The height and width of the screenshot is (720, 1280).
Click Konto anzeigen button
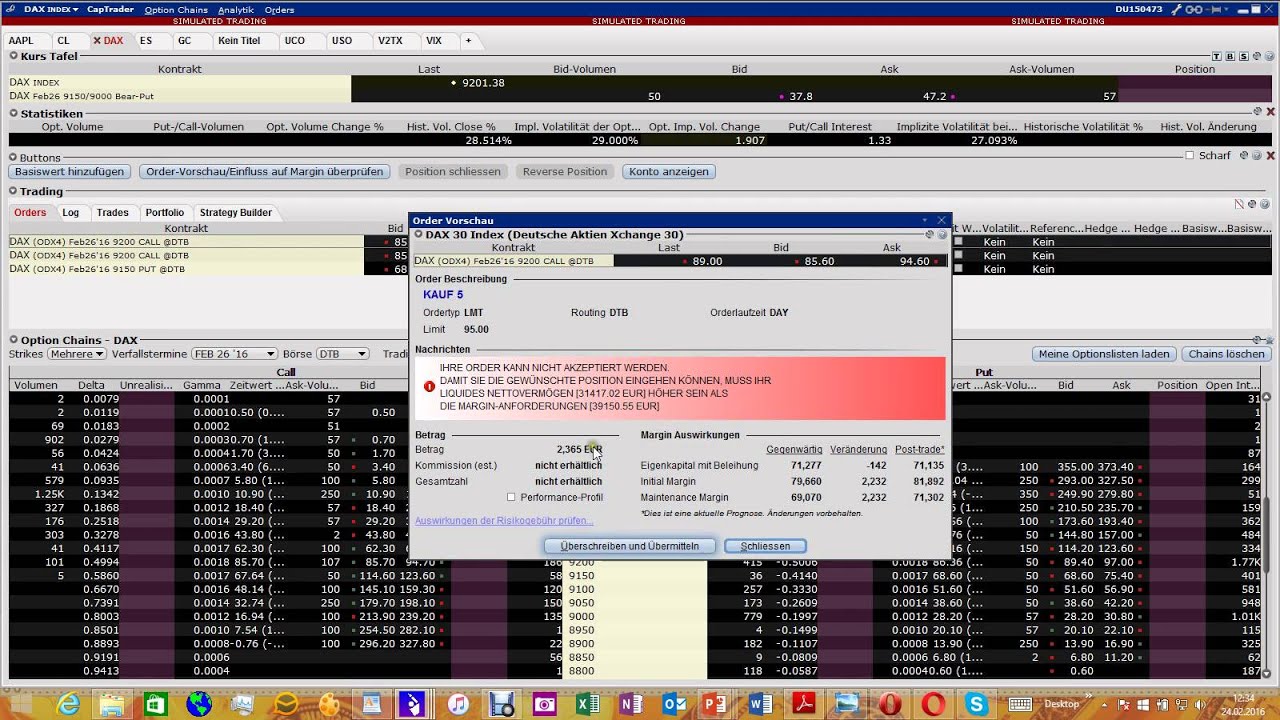click(x=669, y=172)
